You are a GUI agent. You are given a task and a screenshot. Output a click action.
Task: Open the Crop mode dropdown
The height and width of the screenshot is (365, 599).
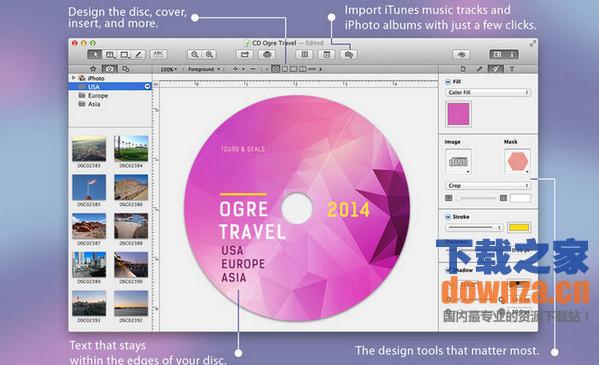pos(488,185)
